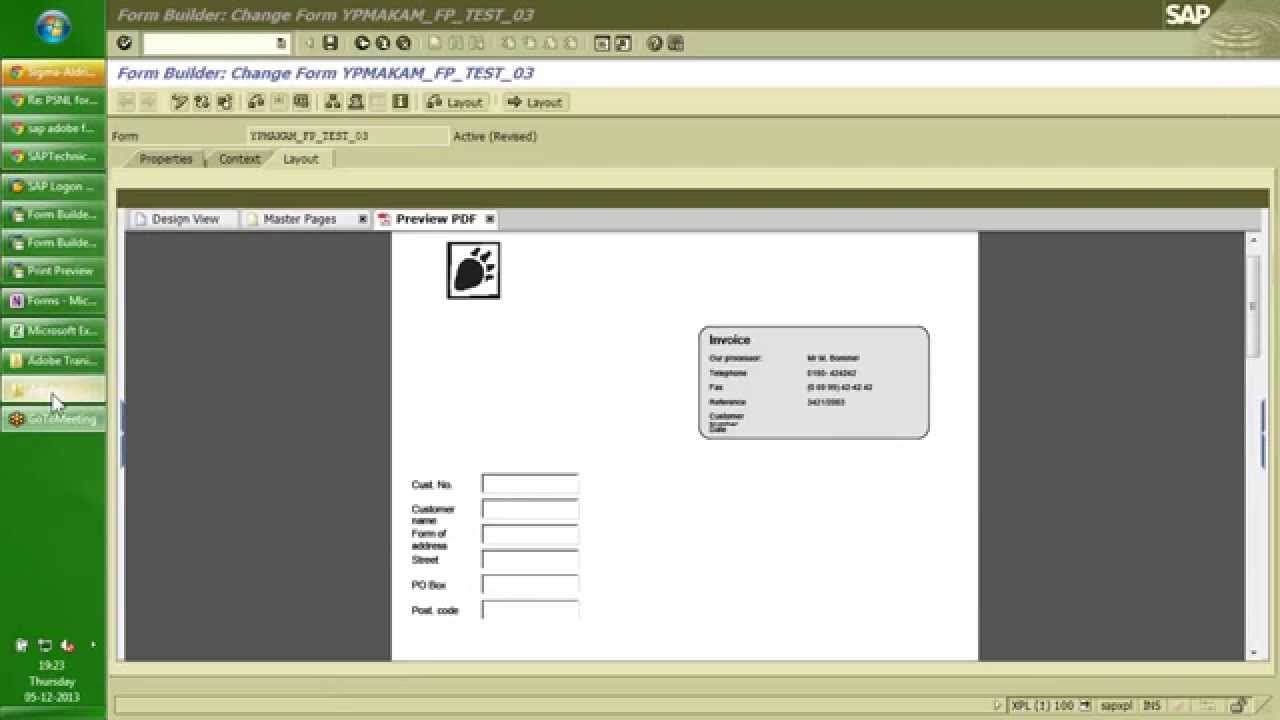1280x720 pixels.
Task: Select the Layout tab
Action: click(300, 159)
